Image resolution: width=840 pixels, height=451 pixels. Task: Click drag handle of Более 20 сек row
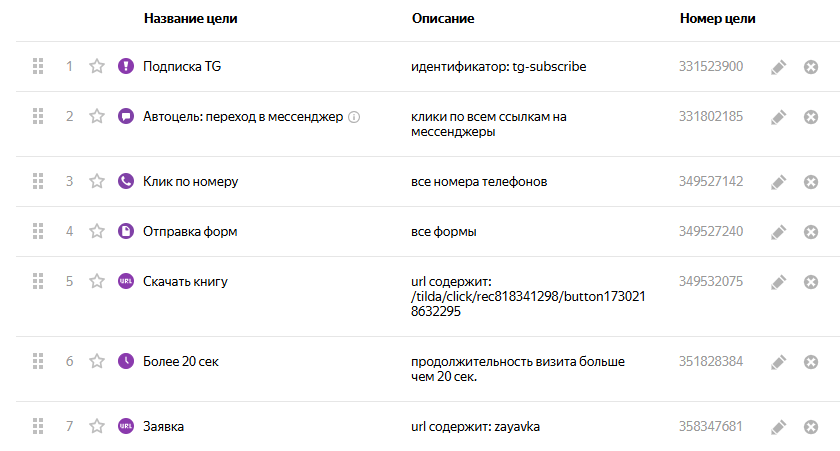38,362
